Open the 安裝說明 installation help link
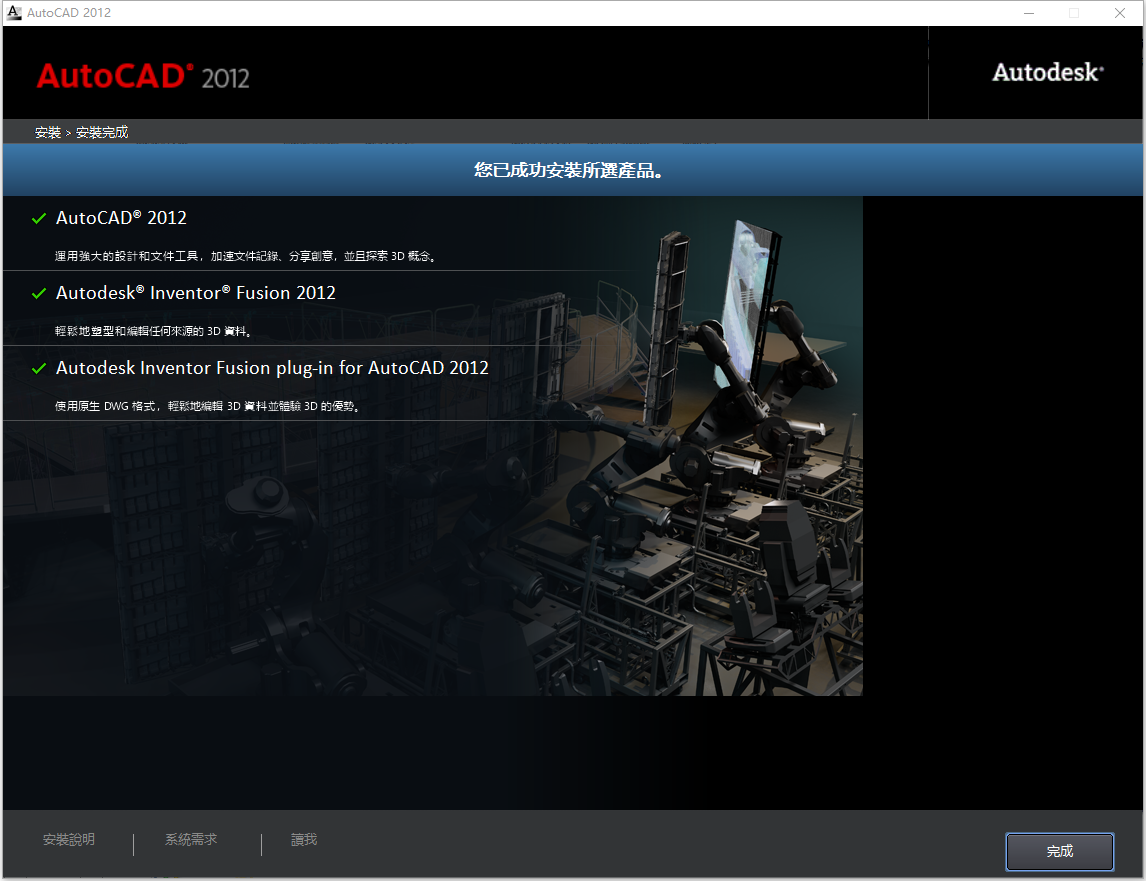Image resolution: width=1146 pixels, height=881 pixels. point(69,839)
